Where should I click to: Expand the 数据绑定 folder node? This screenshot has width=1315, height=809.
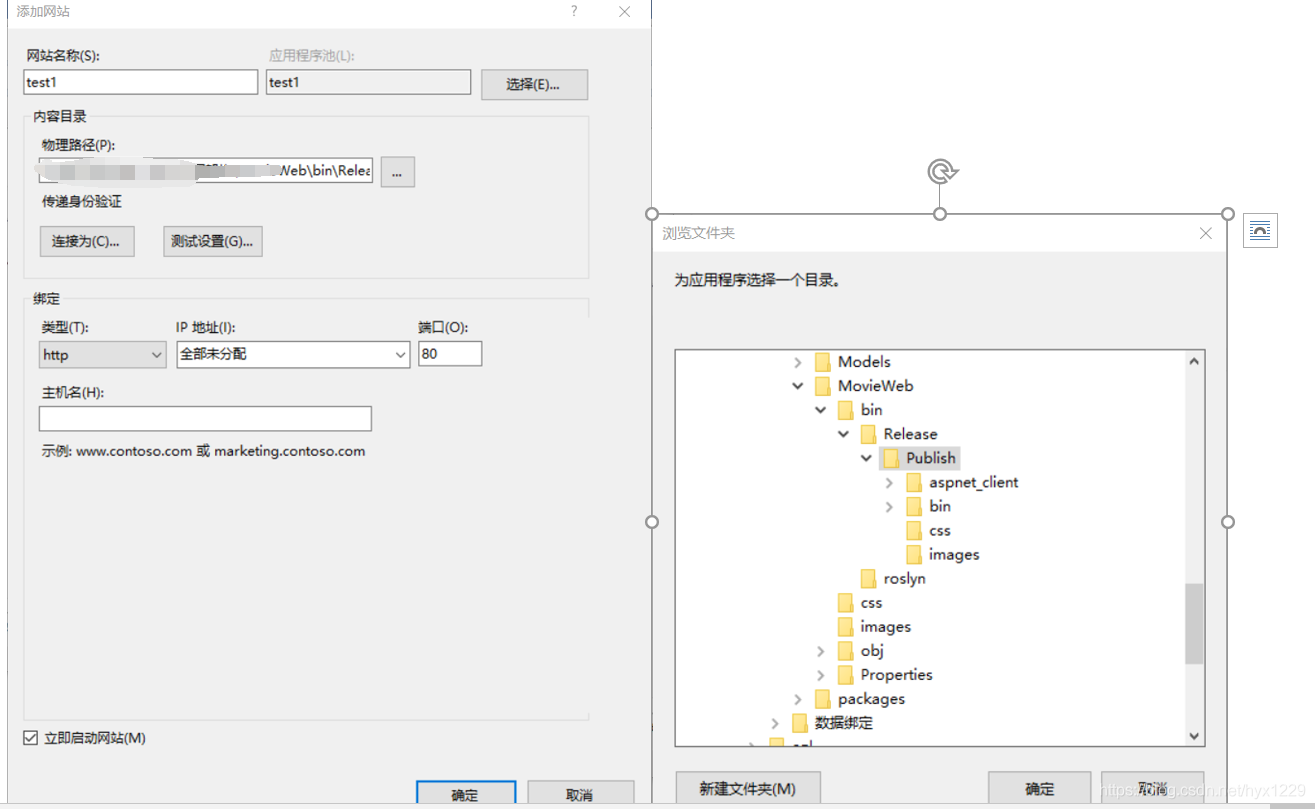[x=775, y=723]
